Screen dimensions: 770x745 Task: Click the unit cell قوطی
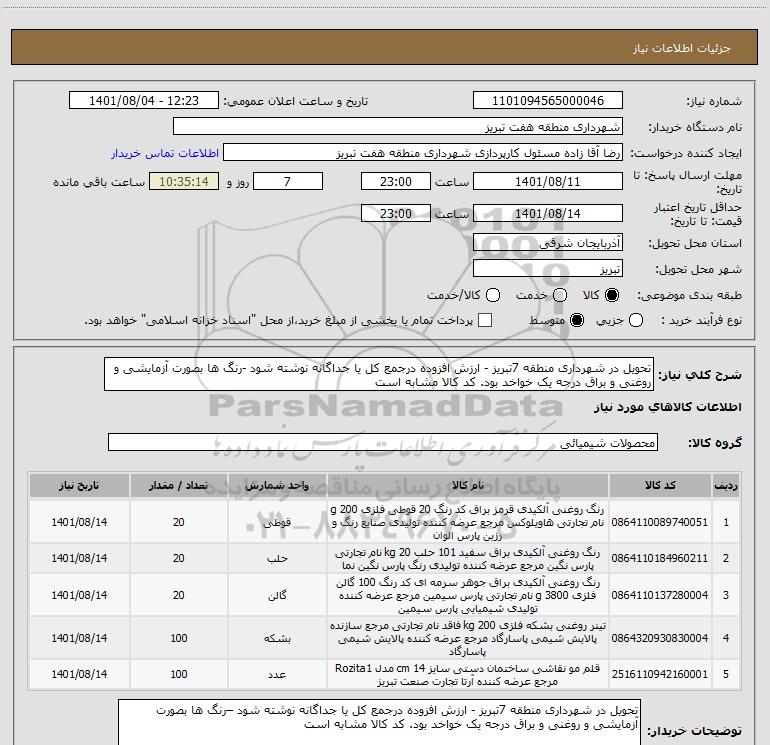click(277, 522)
